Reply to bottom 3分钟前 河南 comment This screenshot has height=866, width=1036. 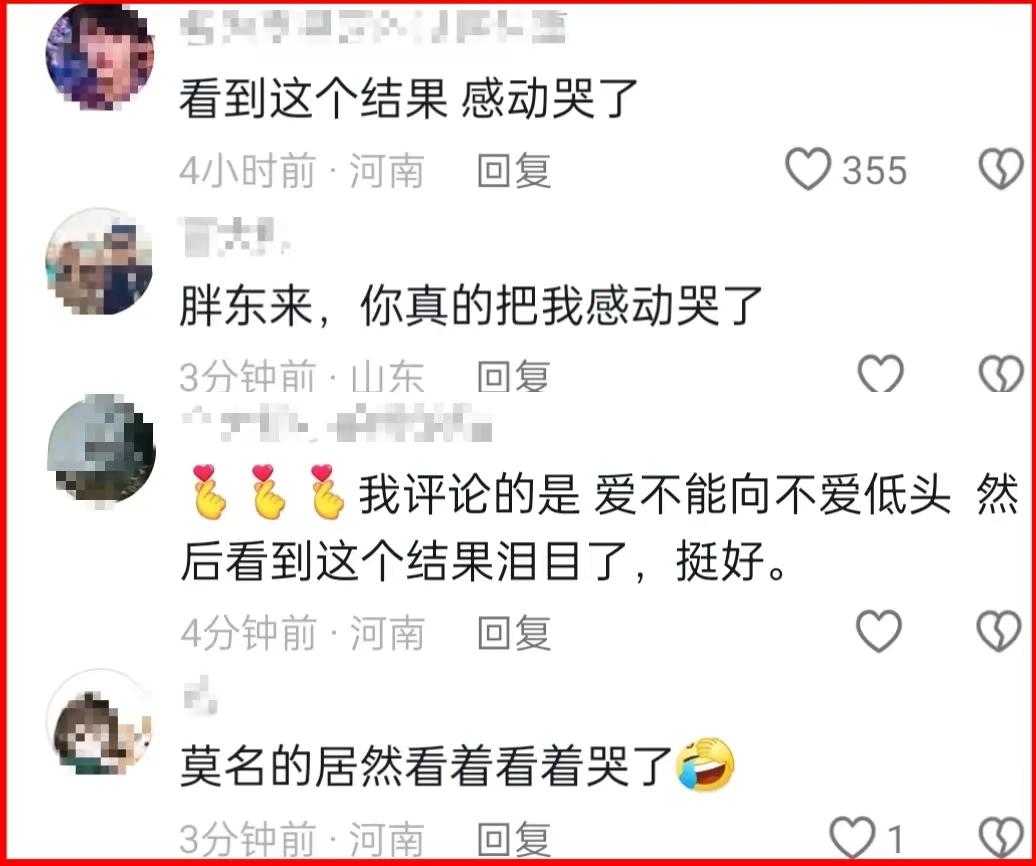[514, 839]
